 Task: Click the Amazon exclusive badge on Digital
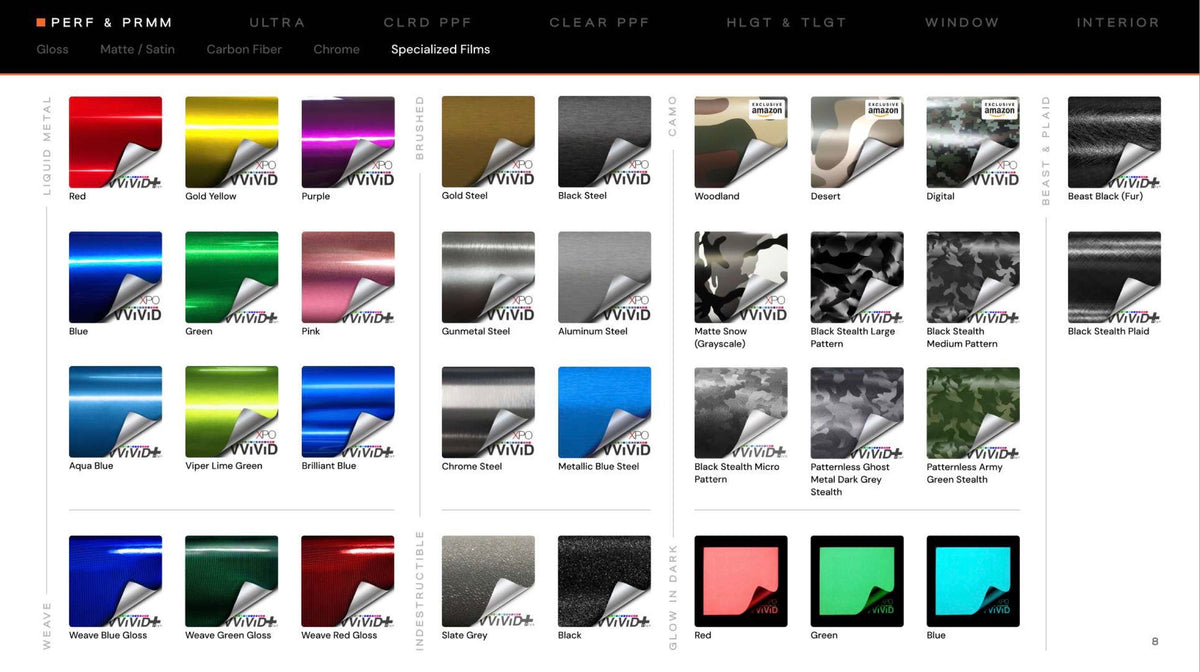999,109
